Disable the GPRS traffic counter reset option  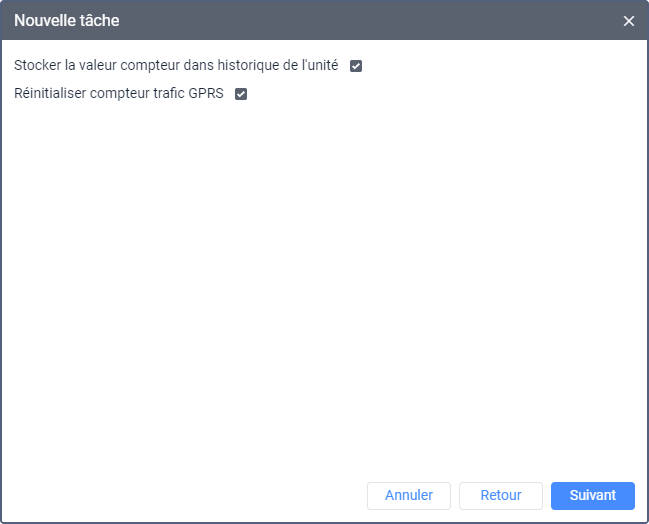tap(241, 95)
